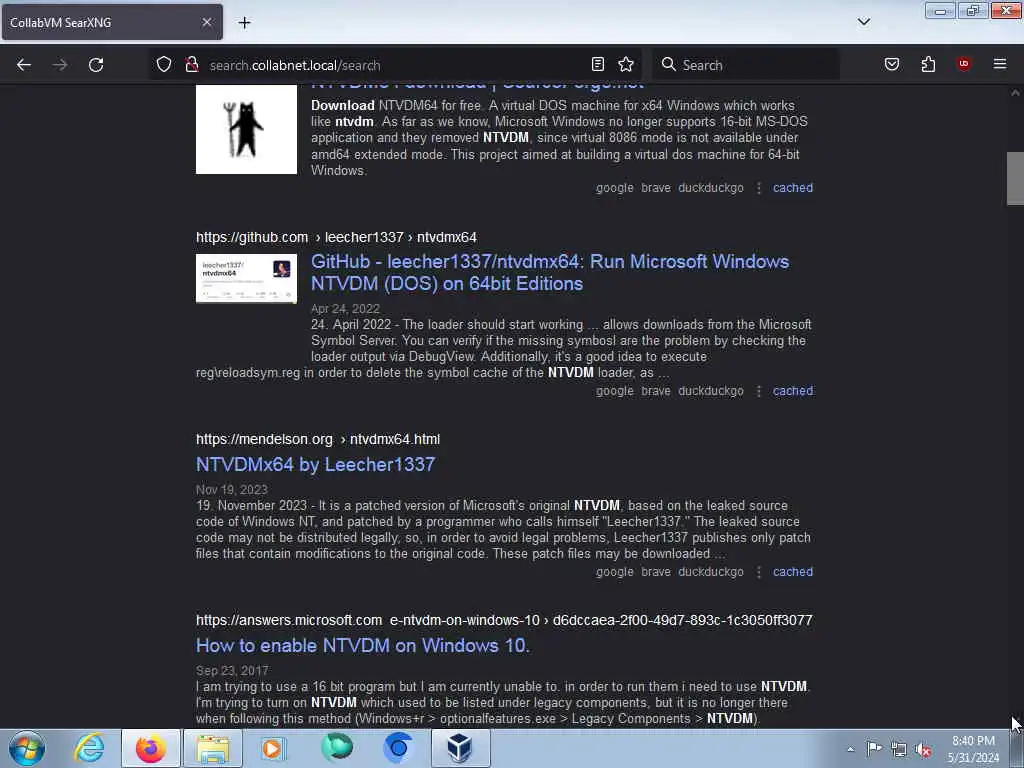
Task: Click the insecure connection padlock icon
Action: 192,64
